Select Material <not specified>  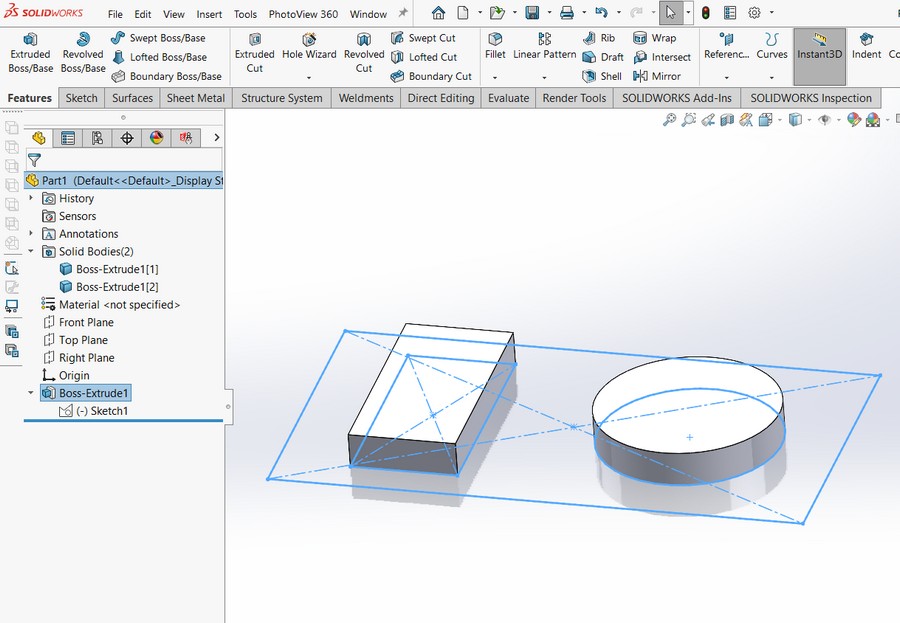click(111, 304)
